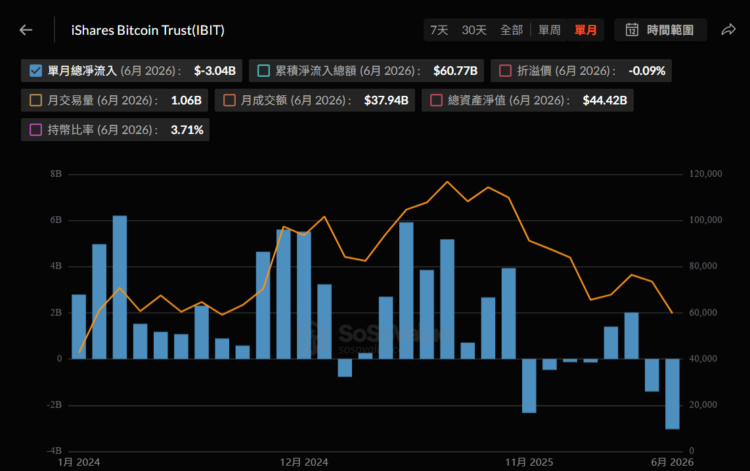Enable the 月交易量 checkbox

pyautogui.click(x=36, y=100)
